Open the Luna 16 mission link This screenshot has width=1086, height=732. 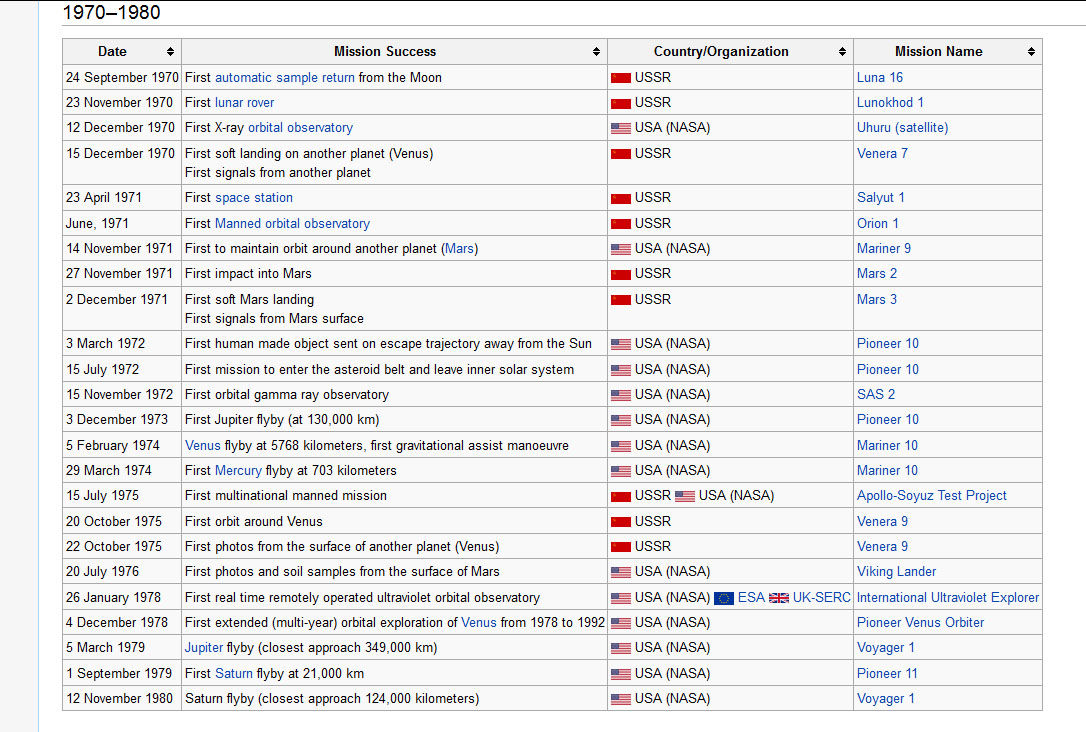pyautogui.click(x=880, y=78)
